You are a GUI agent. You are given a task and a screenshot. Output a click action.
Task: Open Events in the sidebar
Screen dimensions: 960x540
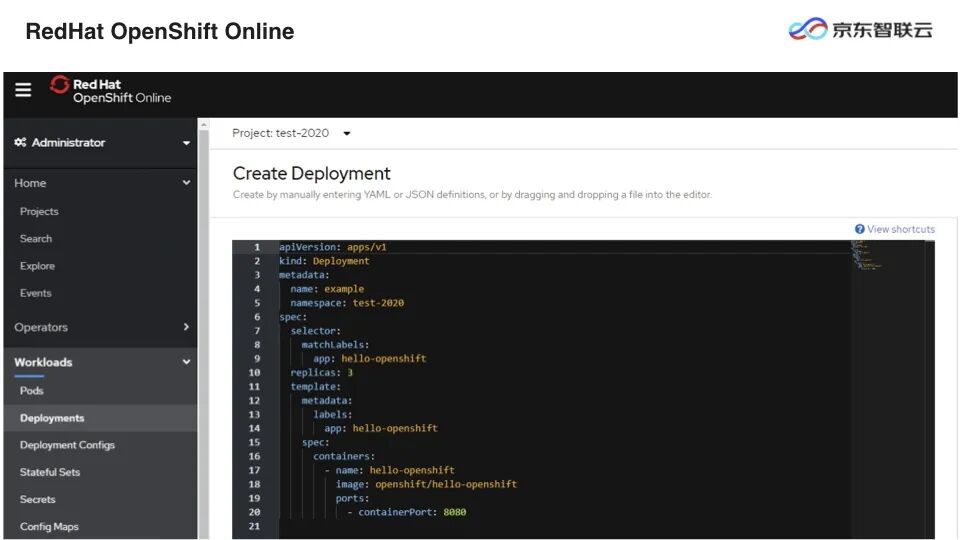[36, 293]
